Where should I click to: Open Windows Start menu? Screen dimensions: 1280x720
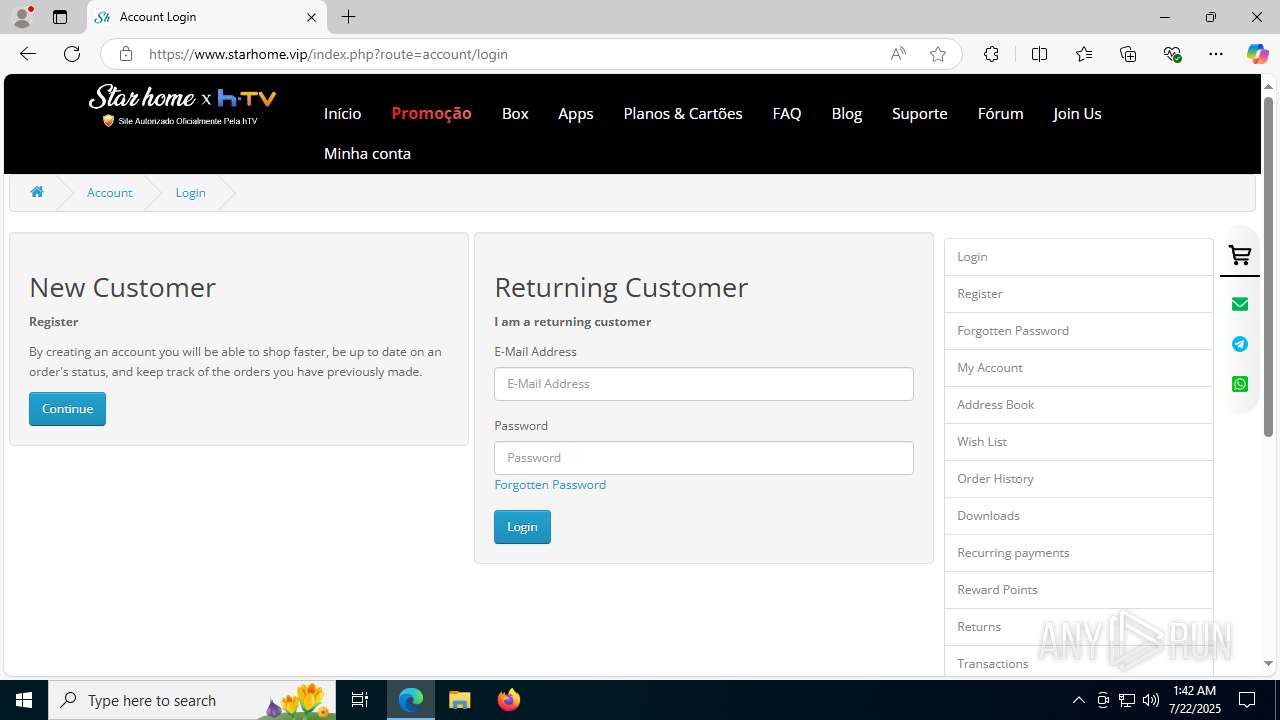(x=24, y=700)
